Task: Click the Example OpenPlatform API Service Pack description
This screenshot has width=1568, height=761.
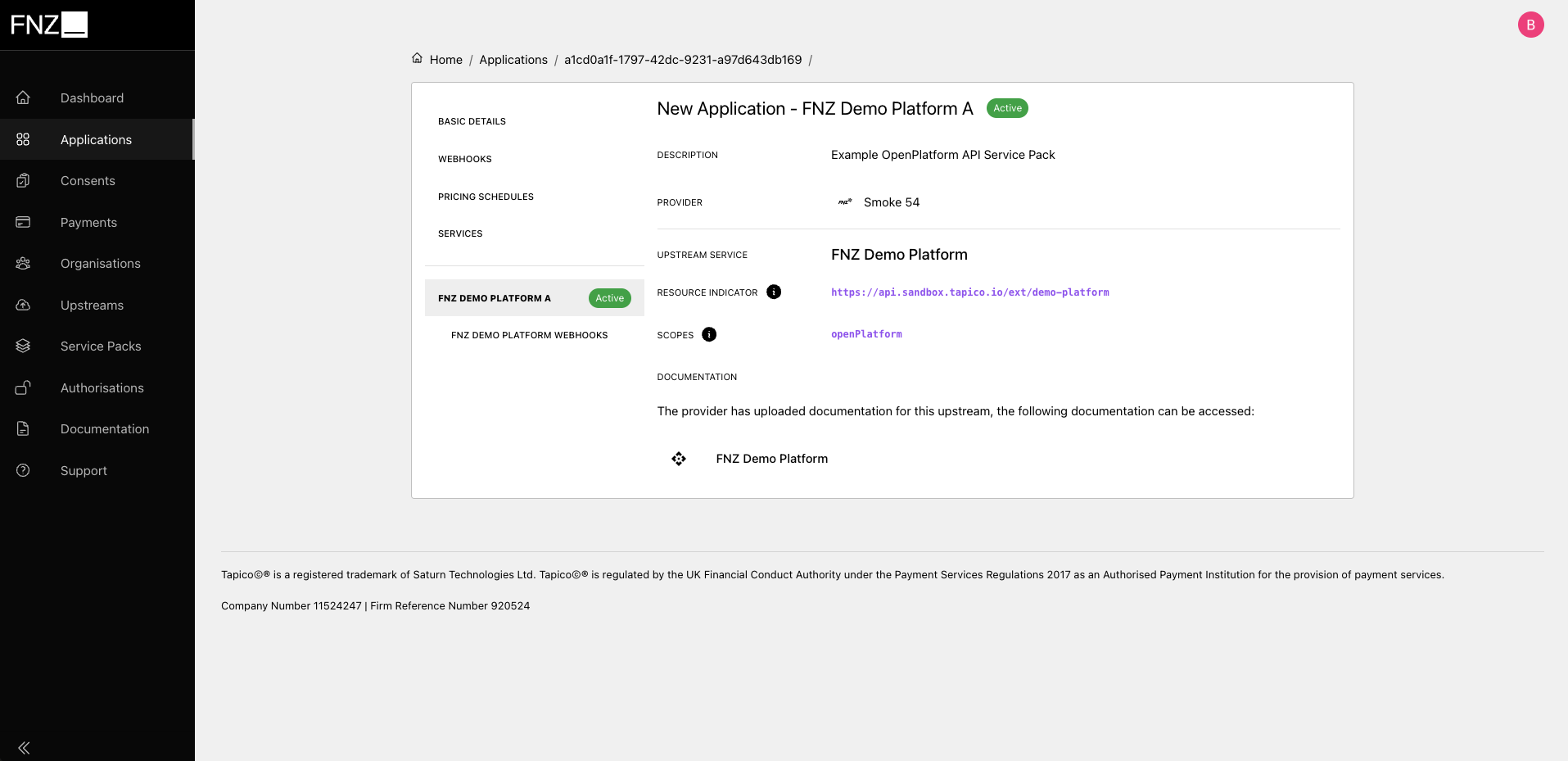Action: click(x=942, y=155)
